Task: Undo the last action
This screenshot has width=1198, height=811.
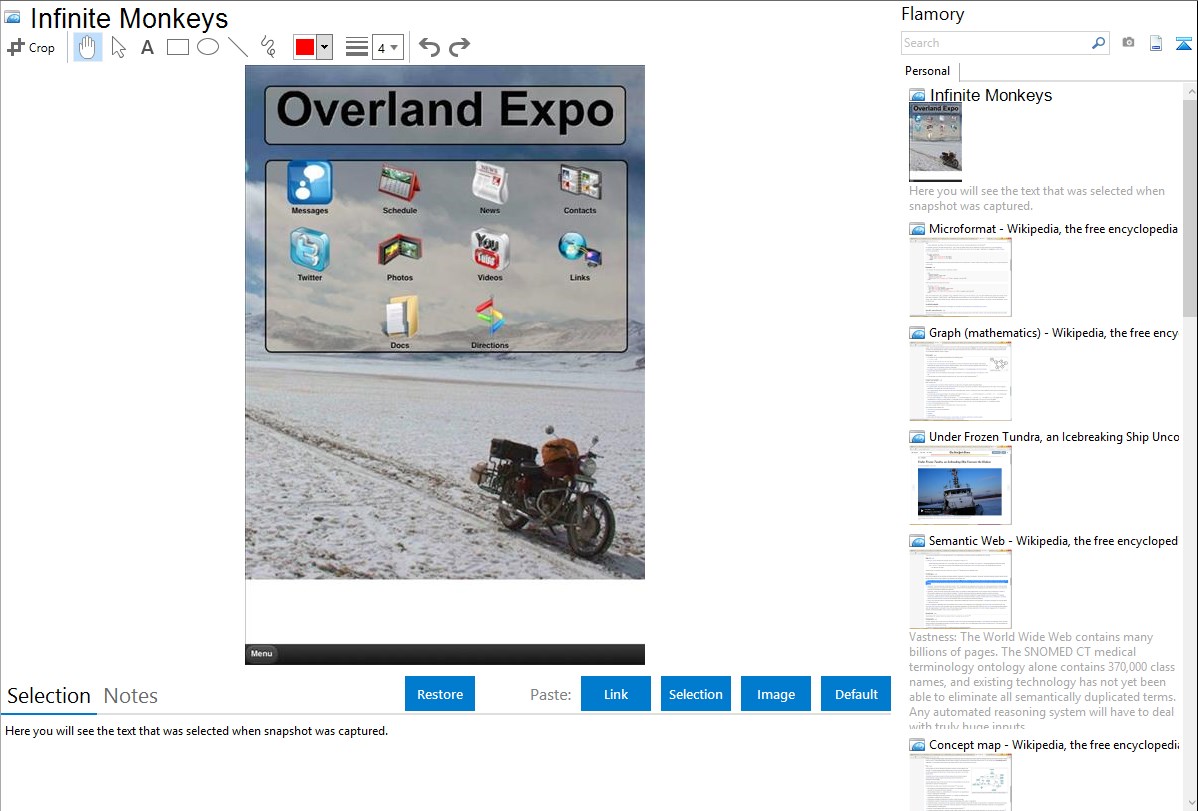Action: (x=429, y=47)
